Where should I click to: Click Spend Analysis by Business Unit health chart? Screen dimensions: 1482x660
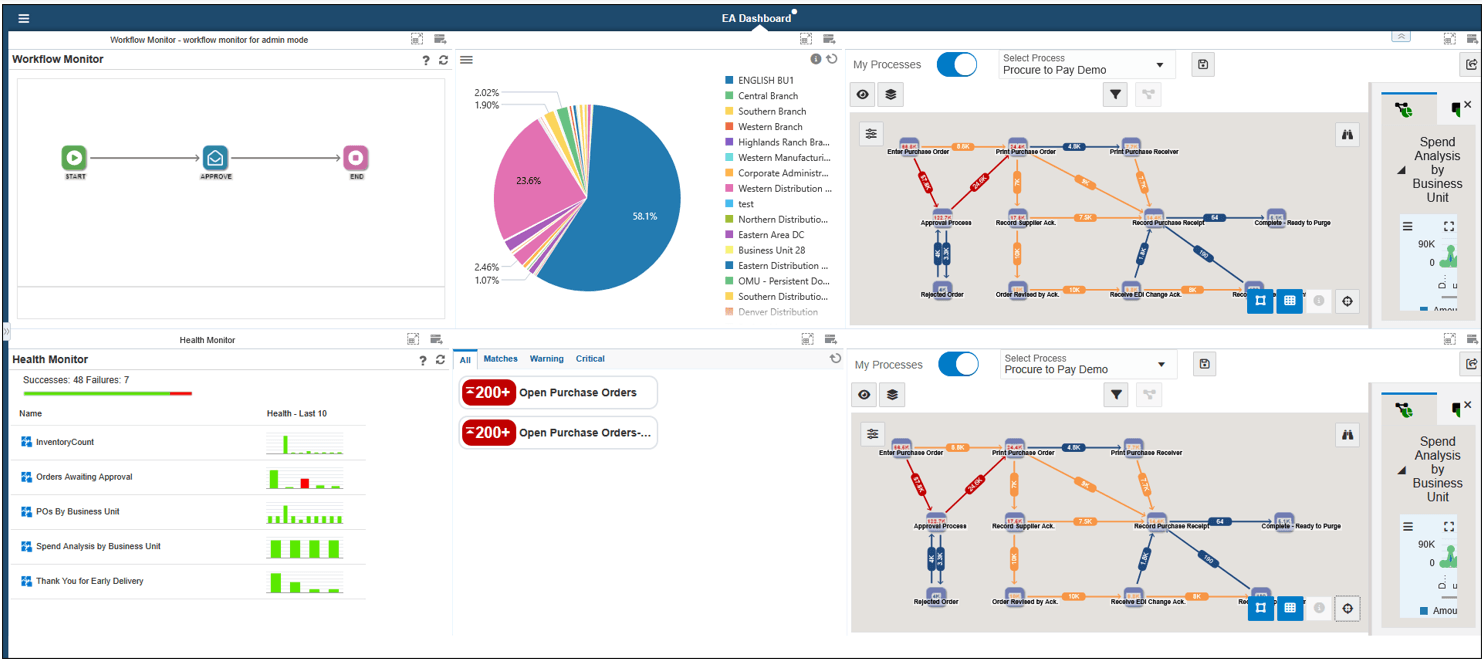tap(304, 548)
